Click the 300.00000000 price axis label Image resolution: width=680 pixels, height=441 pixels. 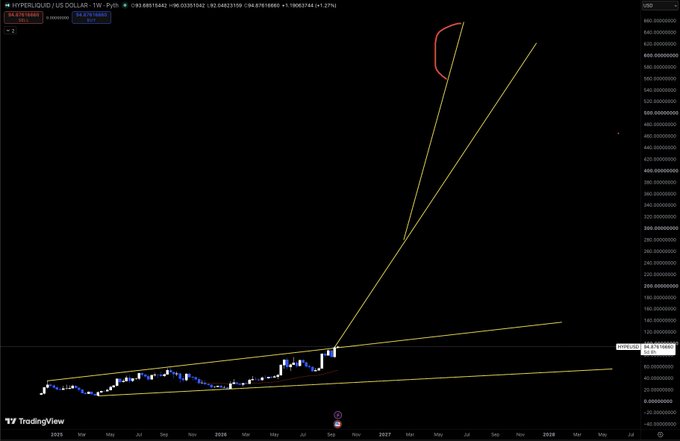pyautogui.click(x=661, y=228)
